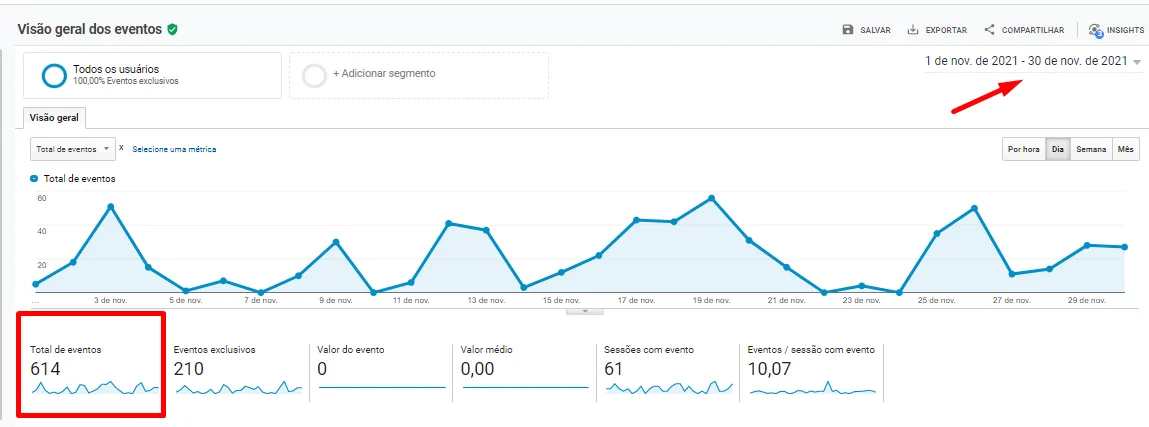Click the 19 de nov. peak data point
The width and height of the screenshot is (1149, 427).
pyautogui.click(x=711, y=198)
